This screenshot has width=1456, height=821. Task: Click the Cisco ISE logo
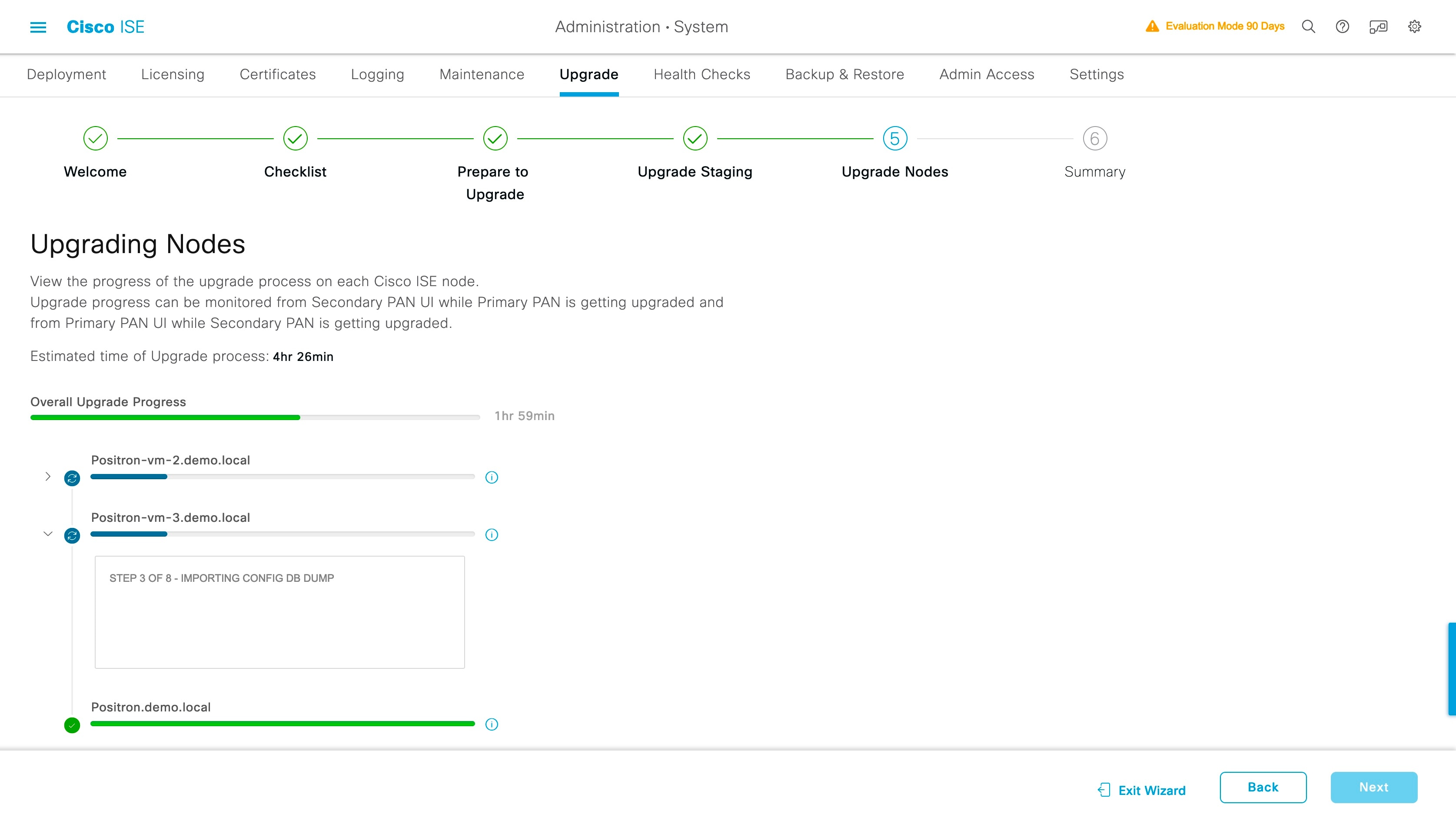(x=106, y=27)
